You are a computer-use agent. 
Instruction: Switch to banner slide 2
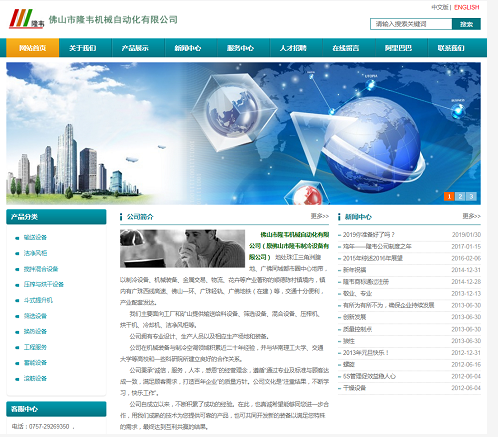[460, 196]
